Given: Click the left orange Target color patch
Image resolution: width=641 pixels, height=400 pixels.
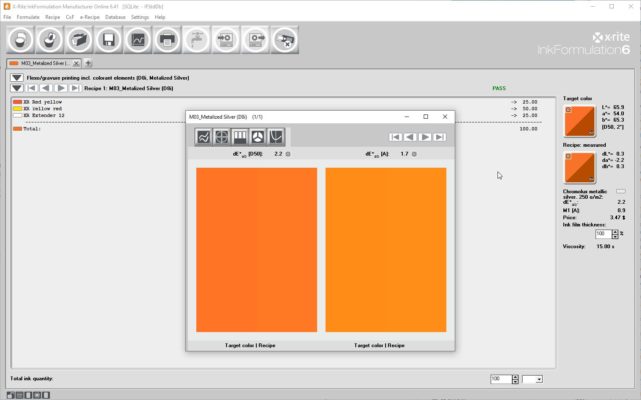Looking at the screenshot, I should [256, 249].
